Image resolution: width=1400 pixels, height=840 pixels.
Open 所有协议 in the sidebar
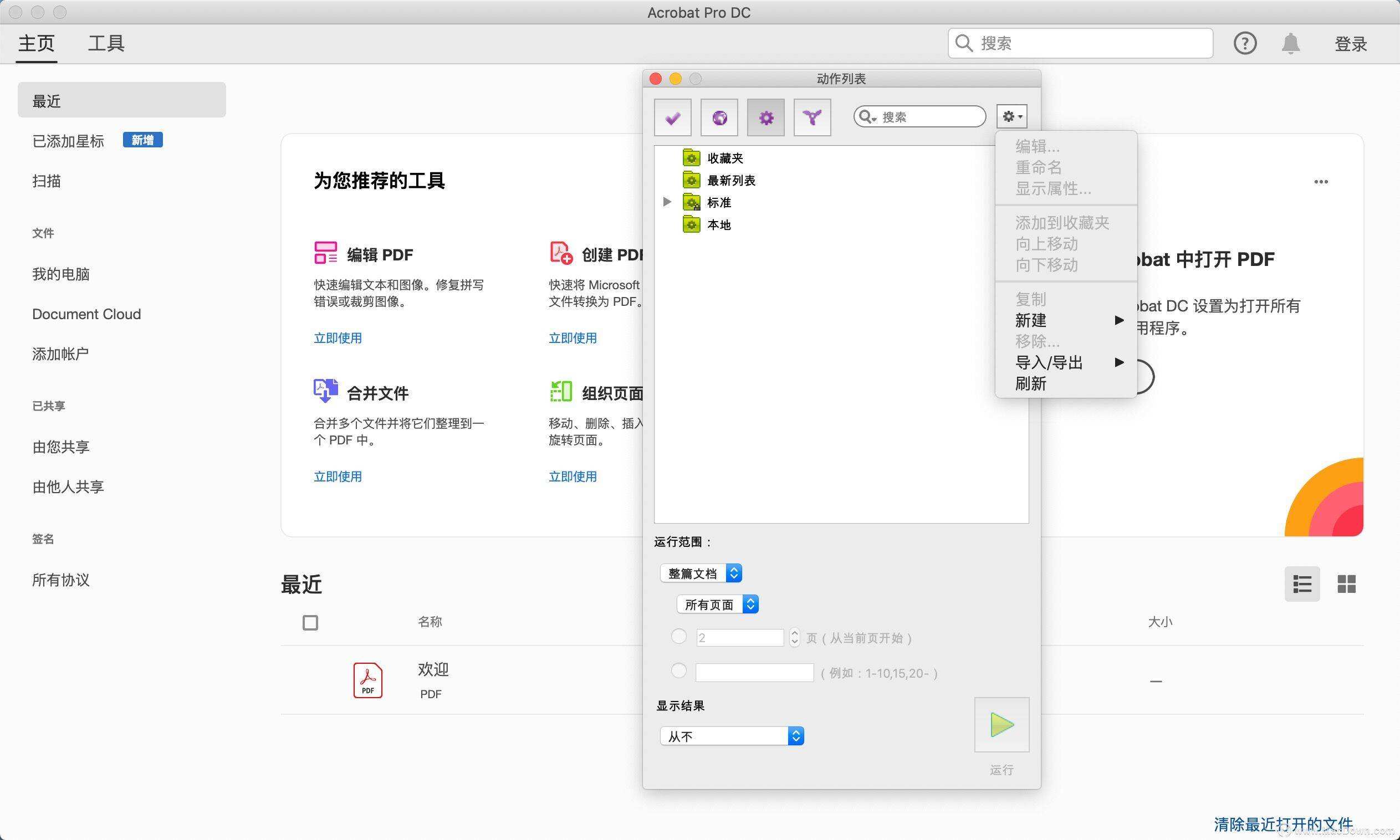pyautogui.click(x=60, y=580)
